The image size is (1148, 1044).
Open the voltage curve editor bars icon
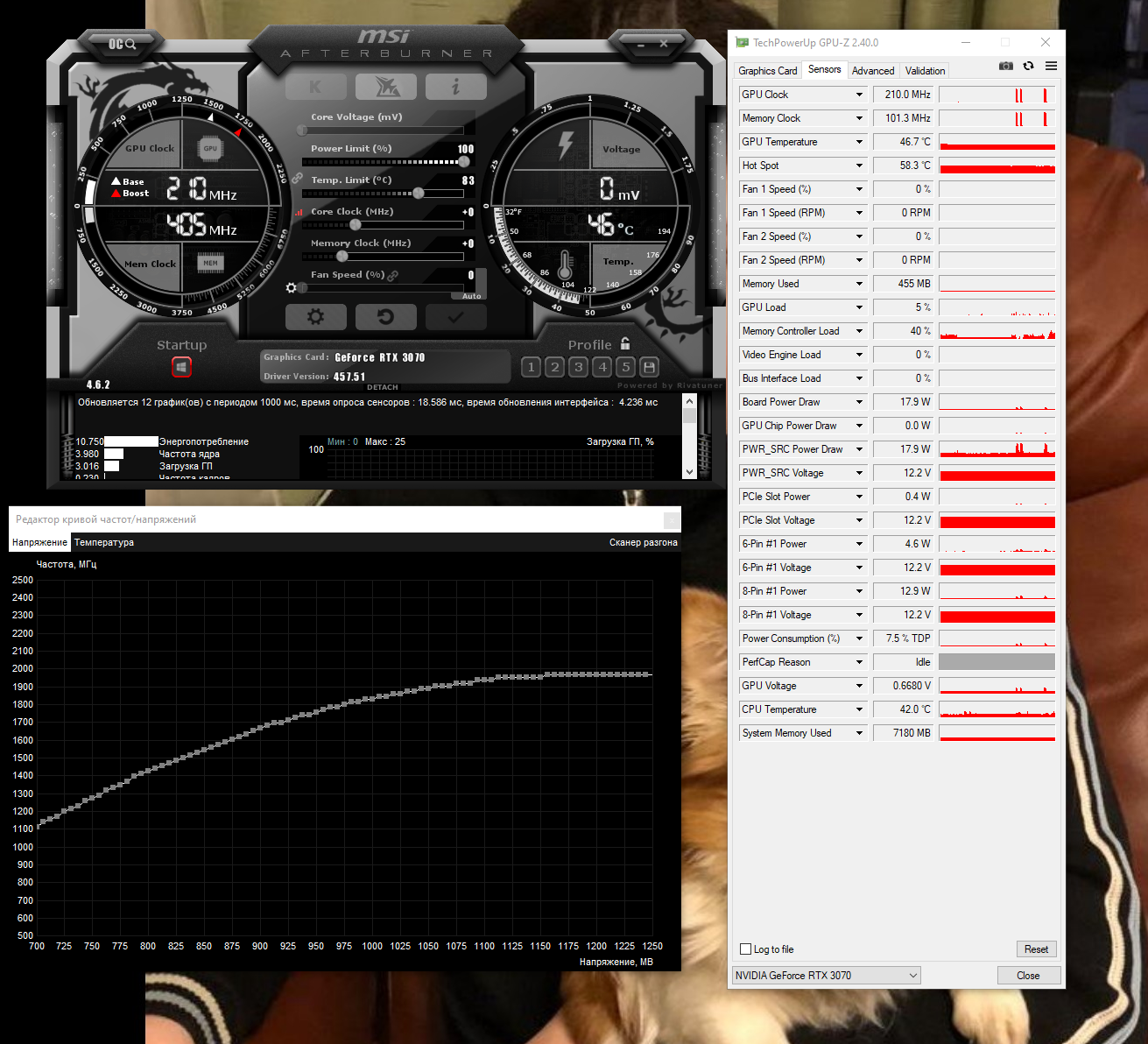click(299, 212)
